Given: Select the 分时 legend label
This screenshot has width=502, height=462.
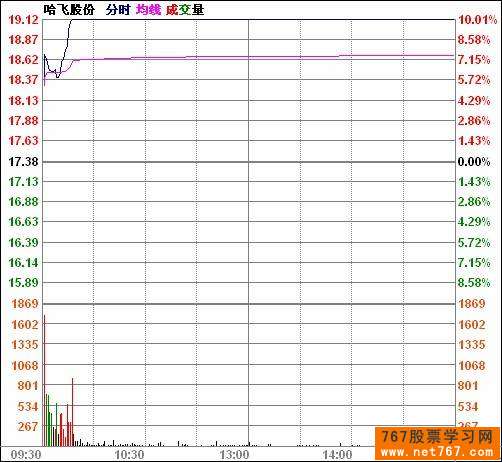Looking at the screenshot, I should point(118,10).
